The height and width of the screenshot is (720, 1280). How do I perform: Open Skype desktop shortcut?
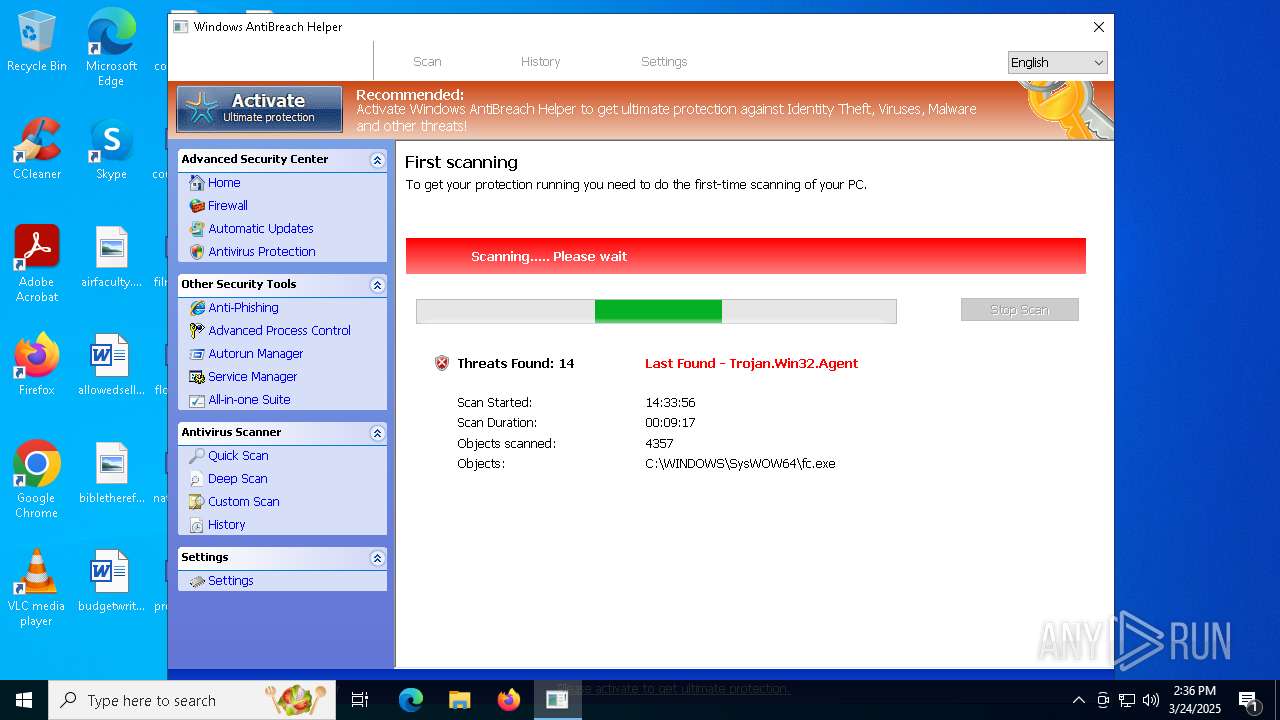coord(111,150)
